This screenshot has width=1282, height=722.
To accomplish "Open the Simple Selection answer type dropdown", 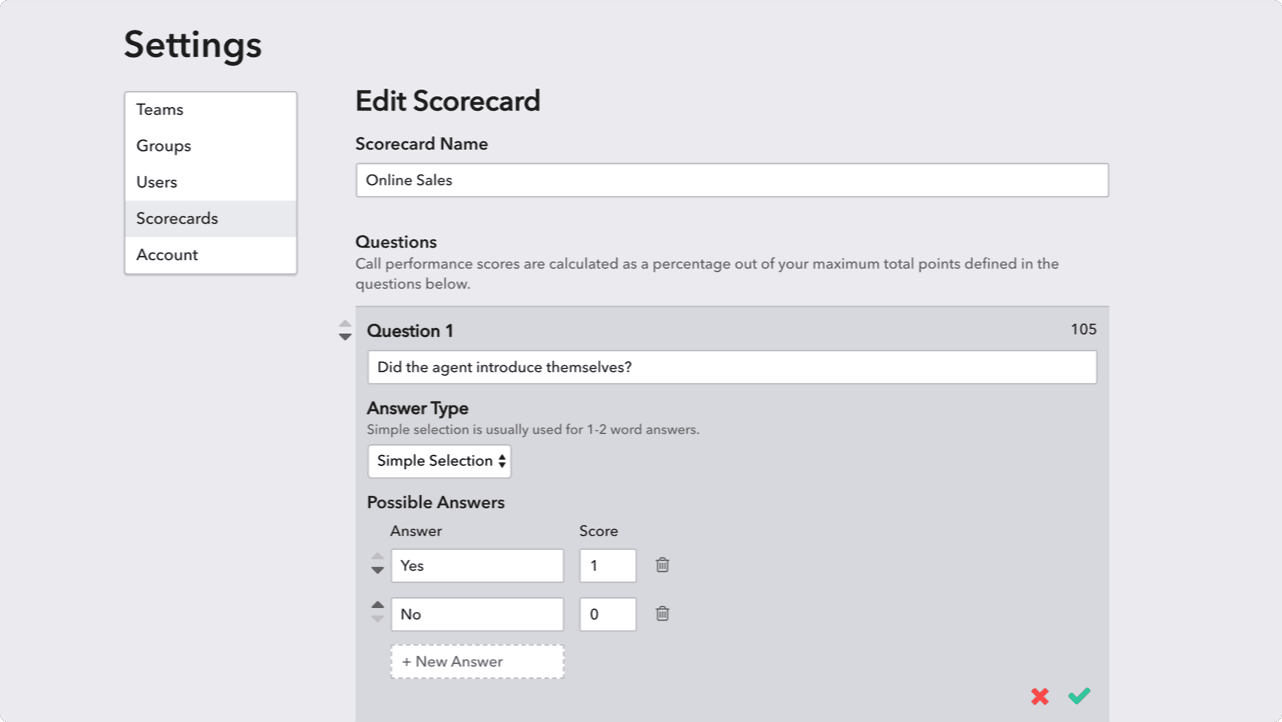I will (x=439, y=461).
